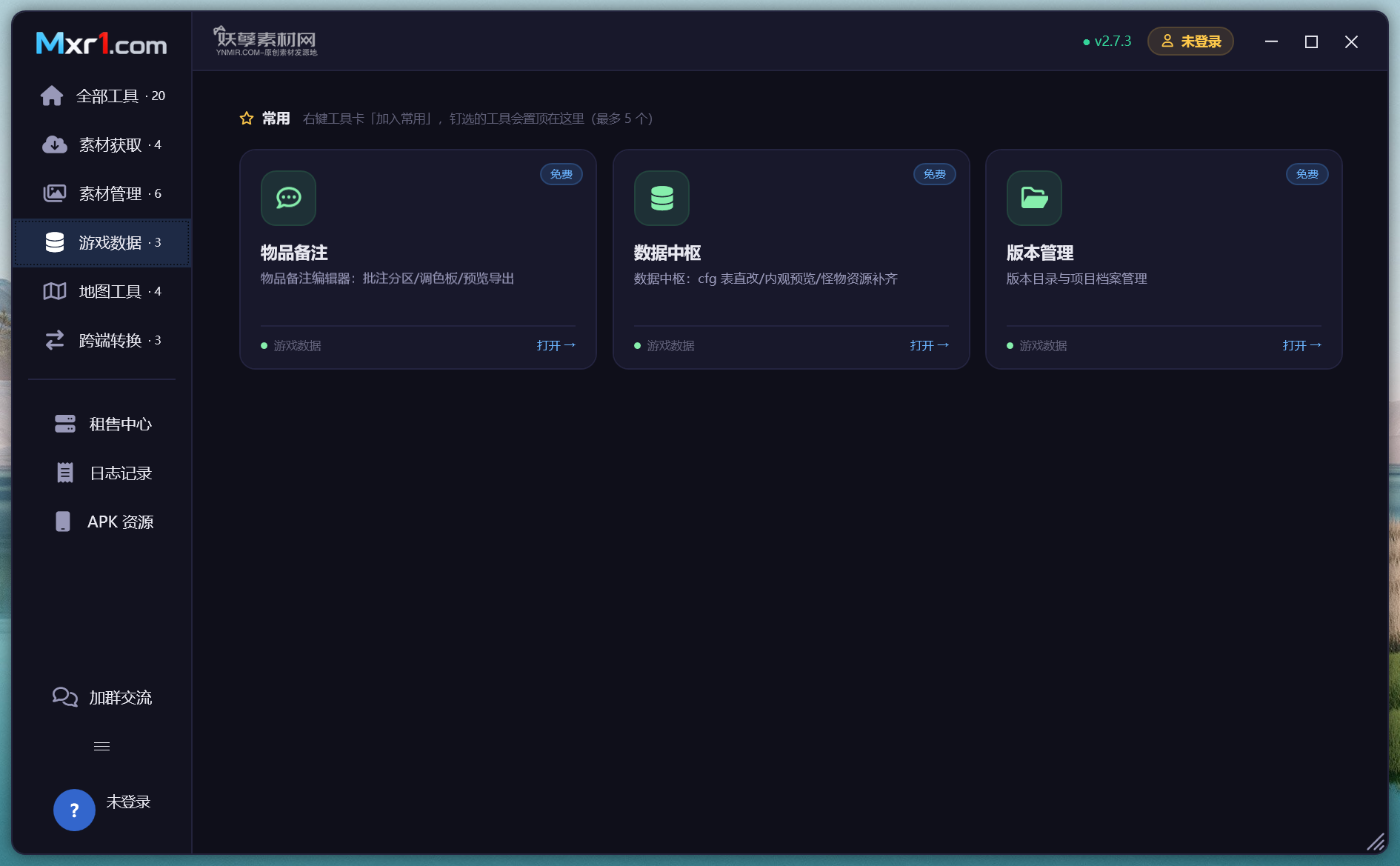1400x866 pixels.
Task: Click the resize grip at window corner
Action: pyautogui.click(x=1376, y=842)
